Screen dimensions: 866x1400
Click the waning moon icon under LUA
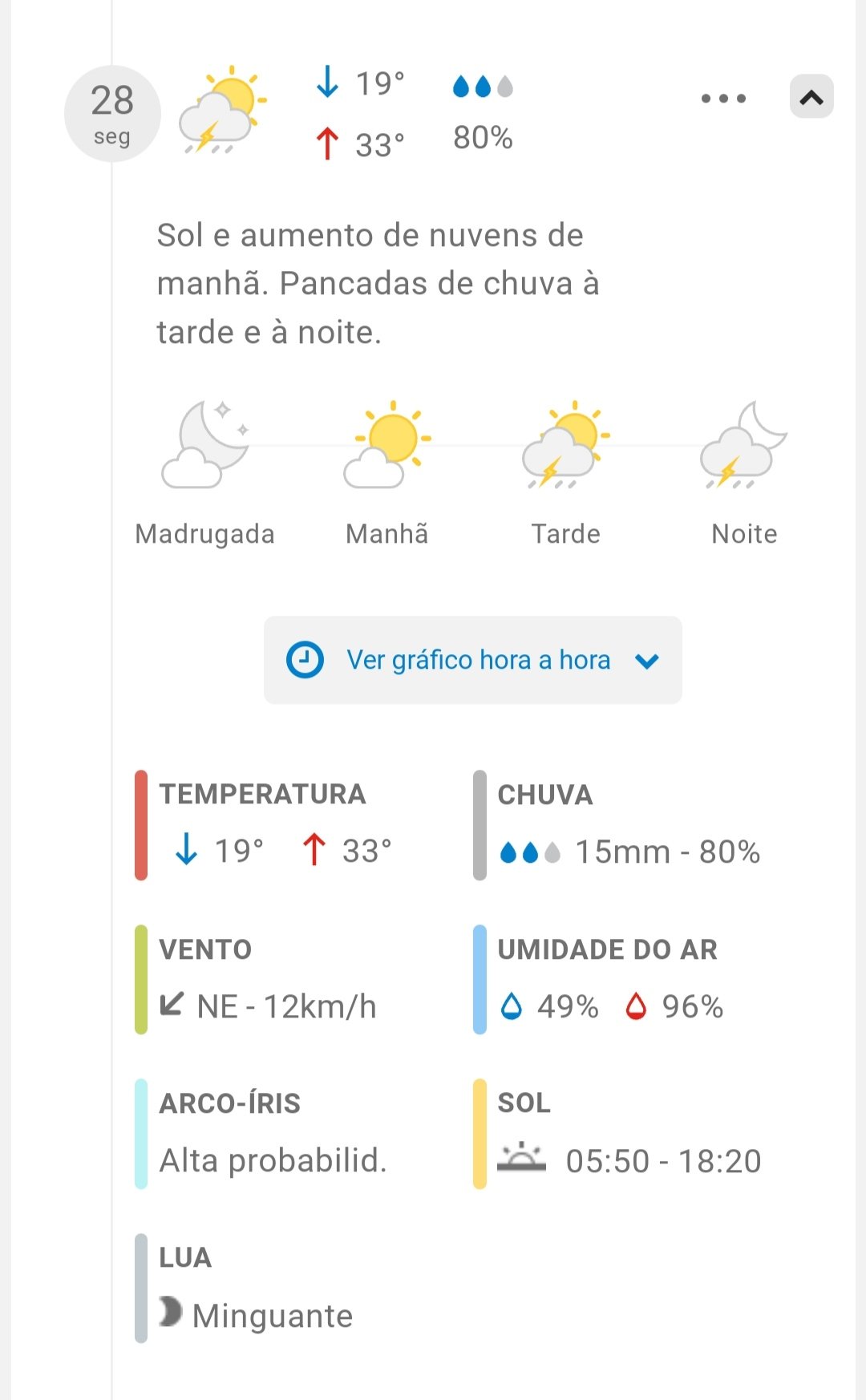170,1312
